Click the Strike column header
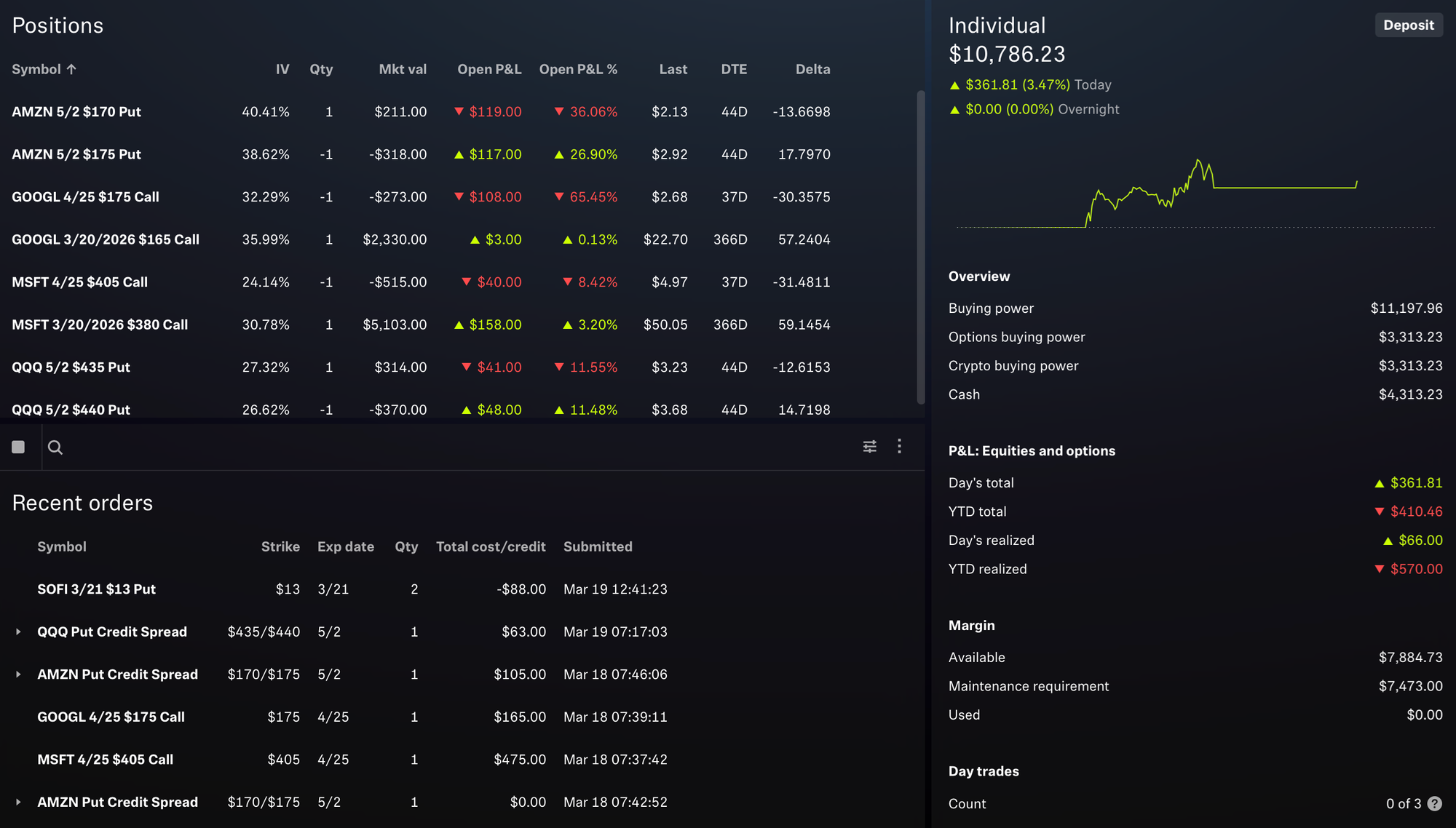Screen dimensions: 1456x828 (280, 546)
